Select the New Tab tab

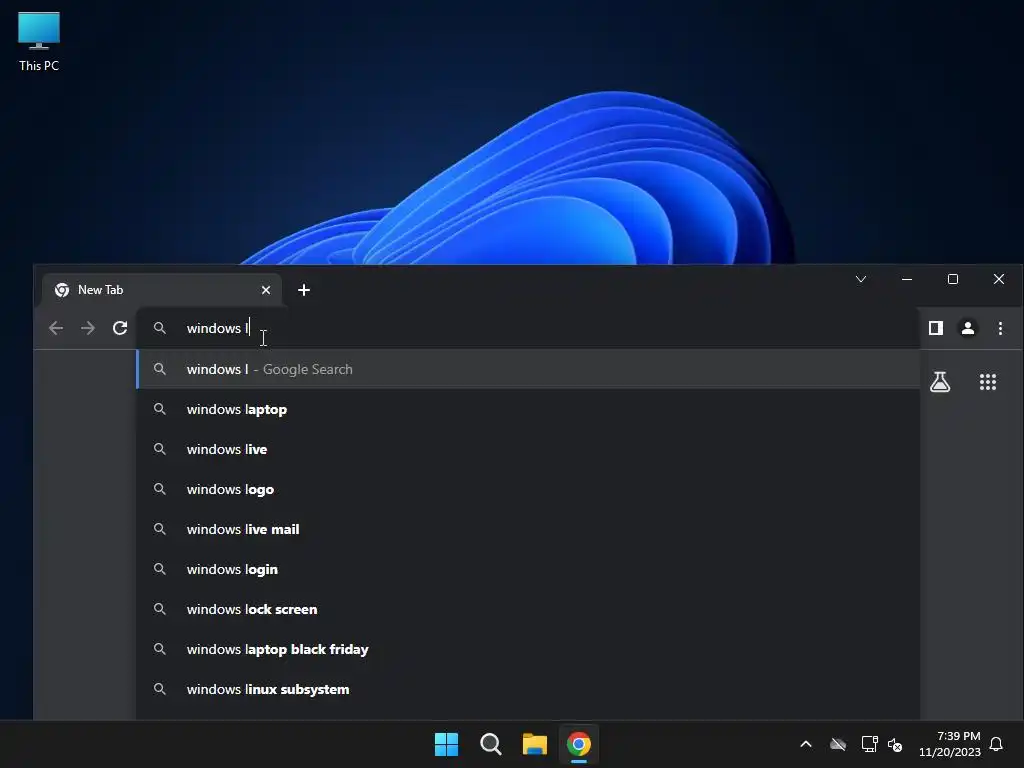(162, 290)
